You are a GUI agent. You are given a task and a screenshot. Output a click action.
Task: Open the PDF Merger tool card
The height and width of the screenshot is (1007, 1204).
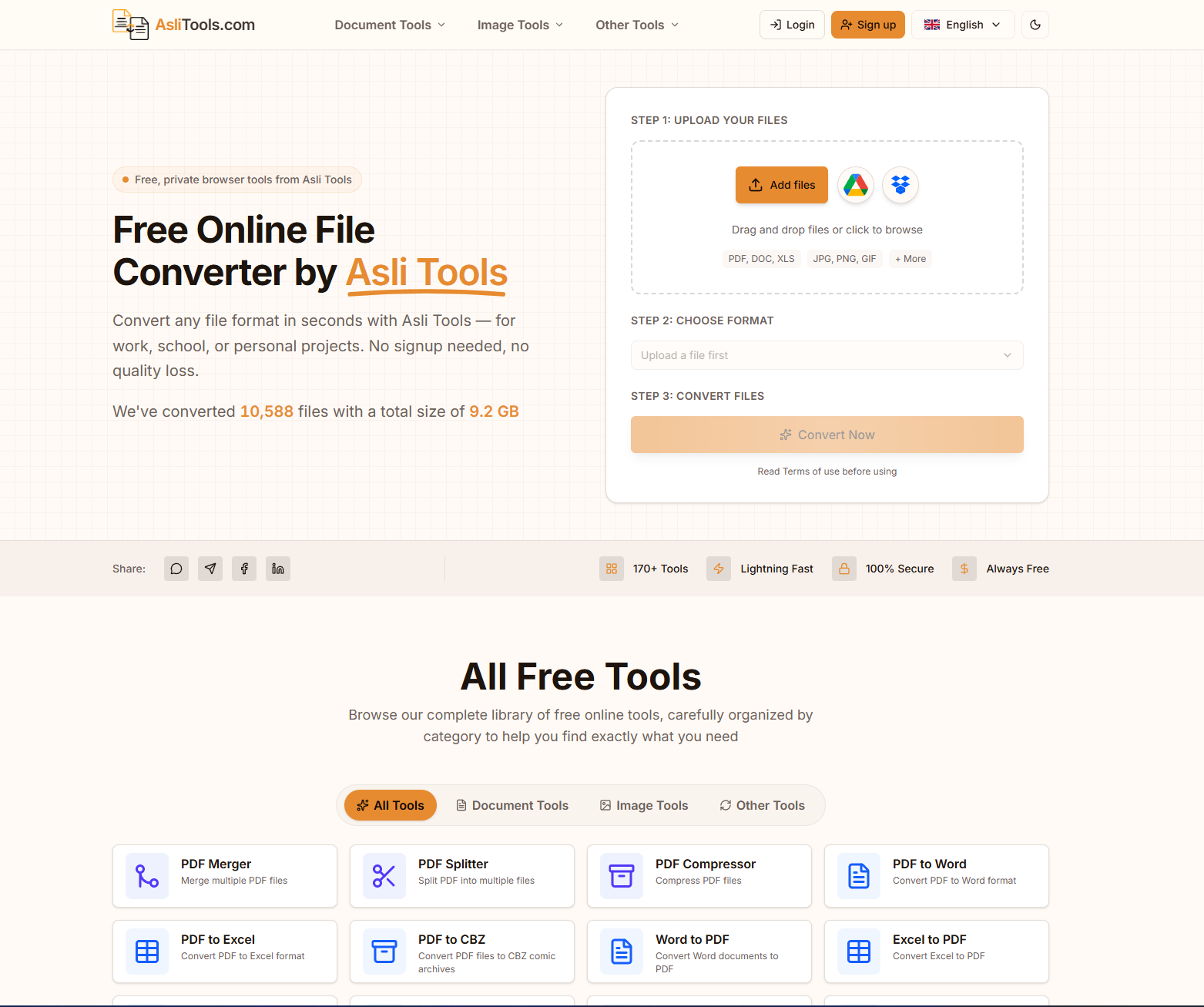click(225, 876)
